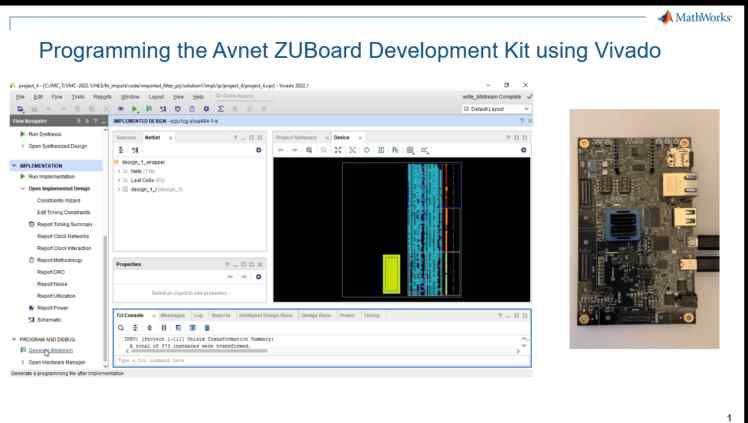Click Zoom Fit icon in Device view
The width and height of the screenshot is (748, 423).
[x=337, y=149]
